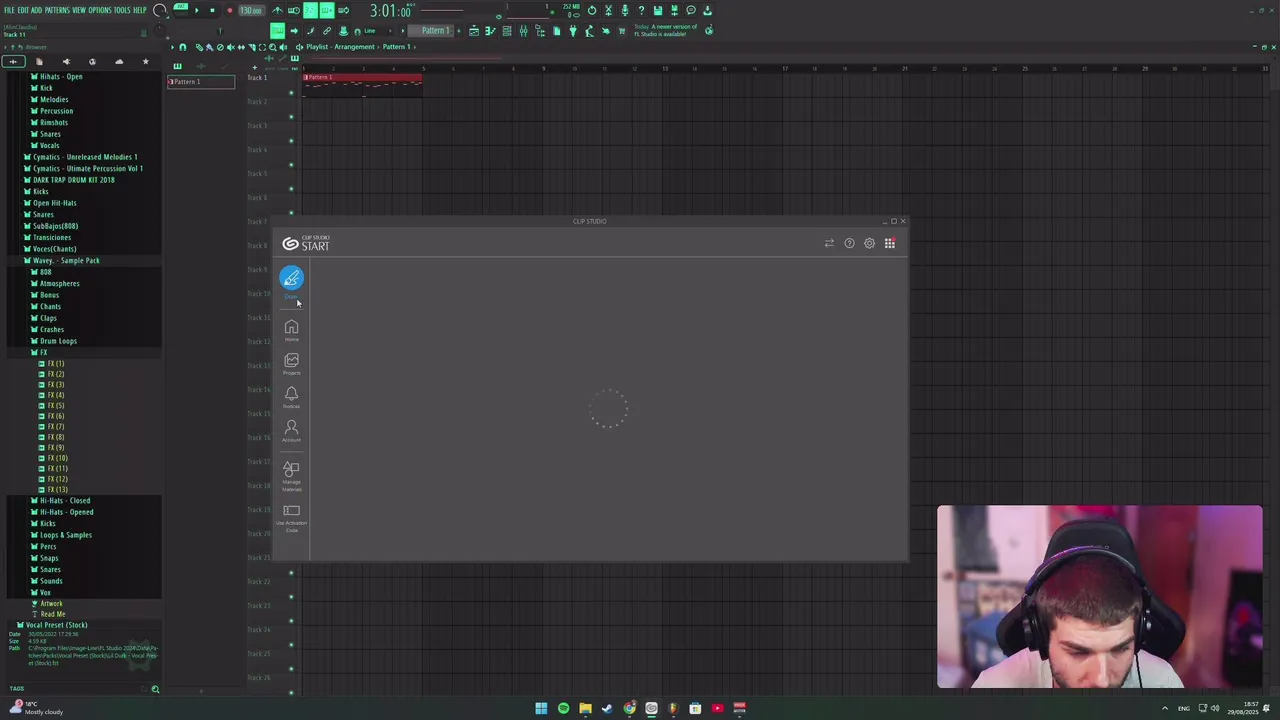The image size is (1280, 720).
Task: Open the OPTIONS menu in FL Studio
Action: click(x=100, y=10)
